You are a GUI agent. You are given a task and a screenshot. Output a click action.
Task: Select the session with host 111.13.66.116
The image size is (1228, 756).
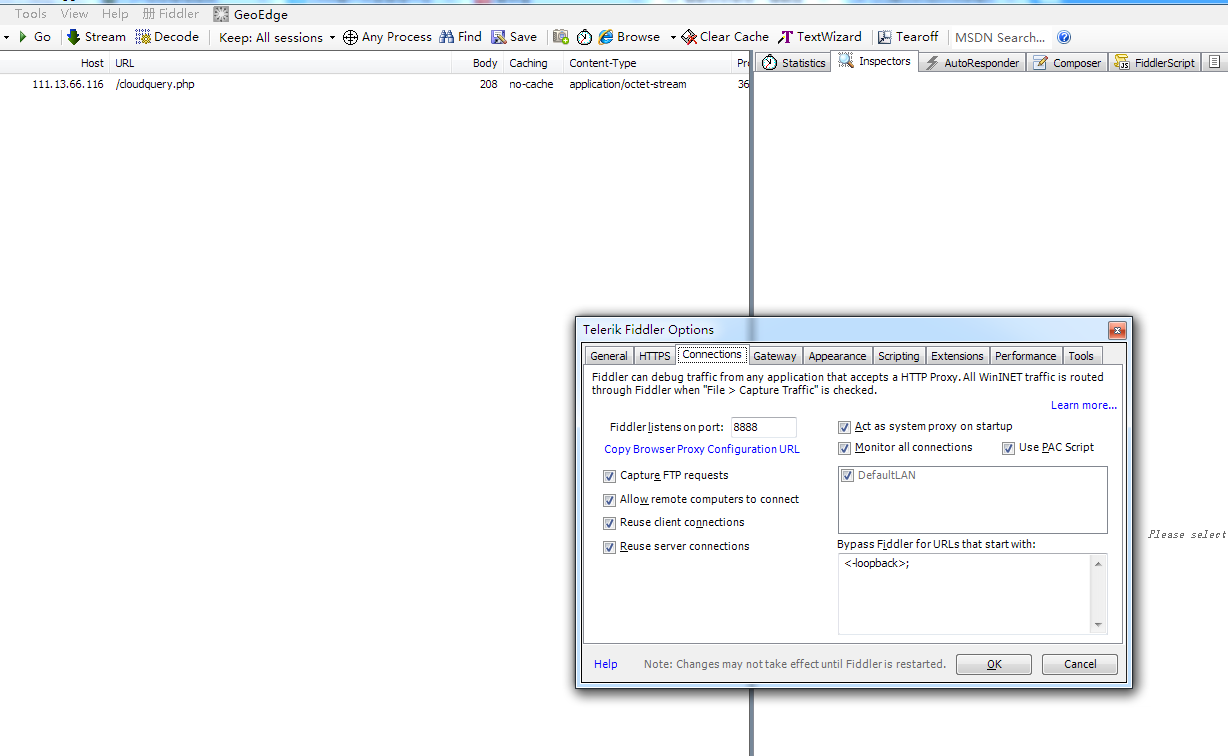[68, 84]
